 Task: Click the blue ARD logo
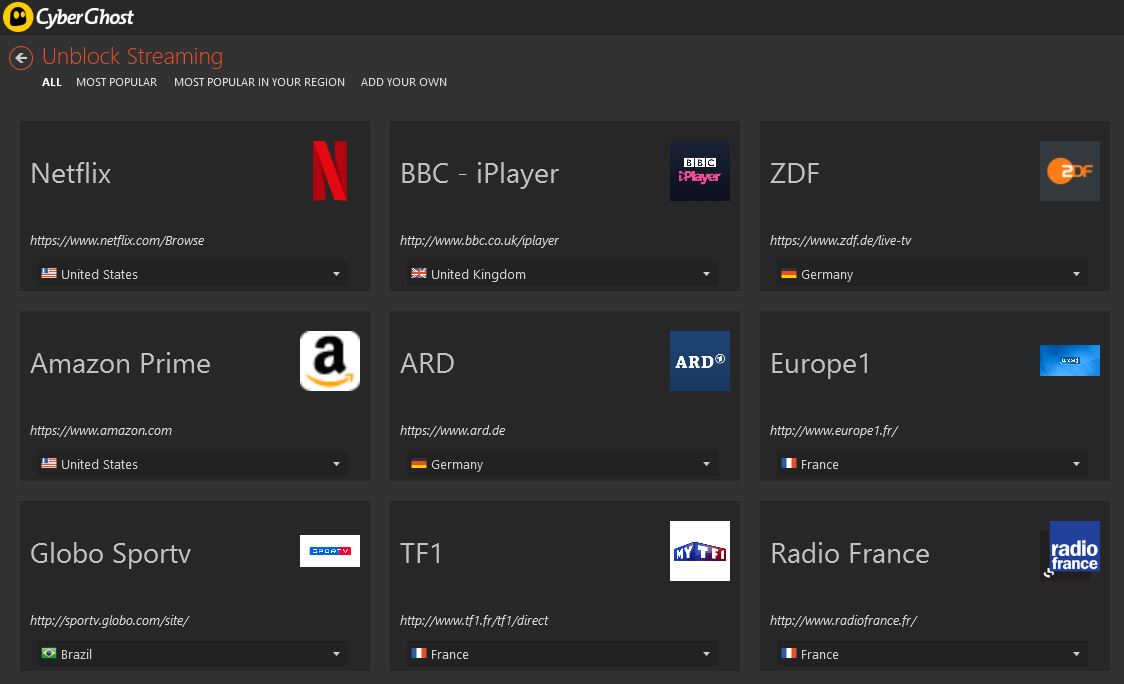pos(700,361)
